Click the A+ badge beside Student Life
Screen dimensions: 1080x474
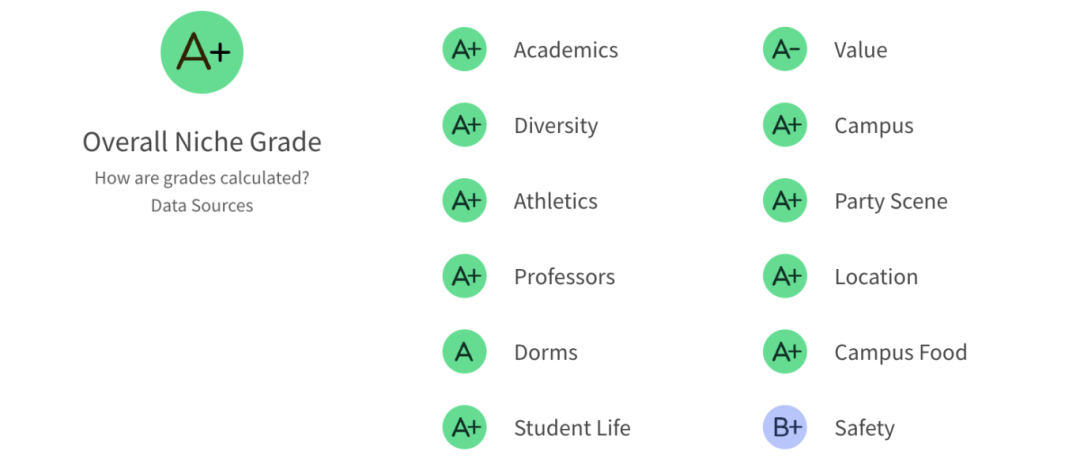[465, 428]
